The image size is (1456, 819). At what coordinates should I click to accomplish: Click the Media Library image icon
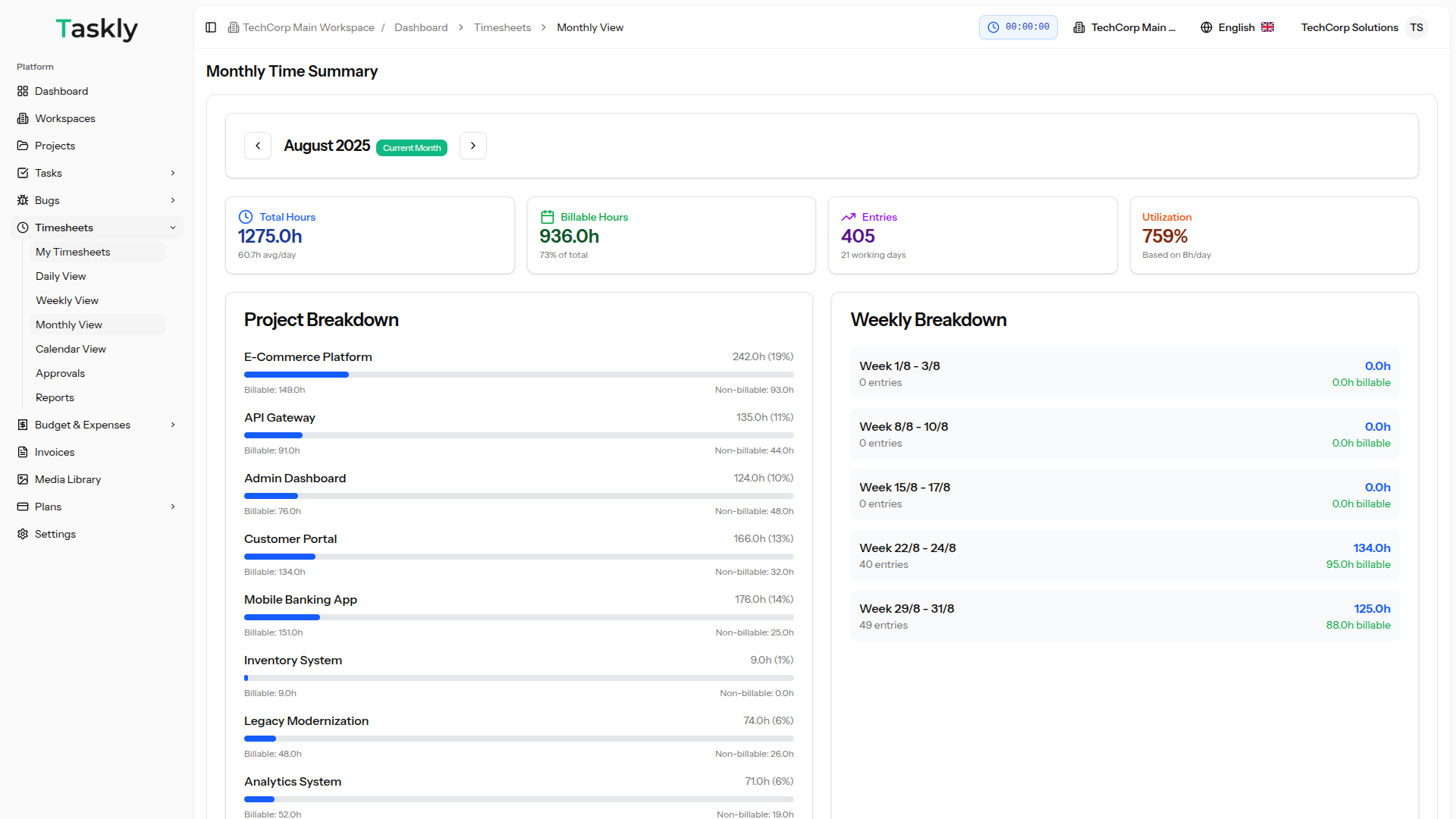[23, 479]
